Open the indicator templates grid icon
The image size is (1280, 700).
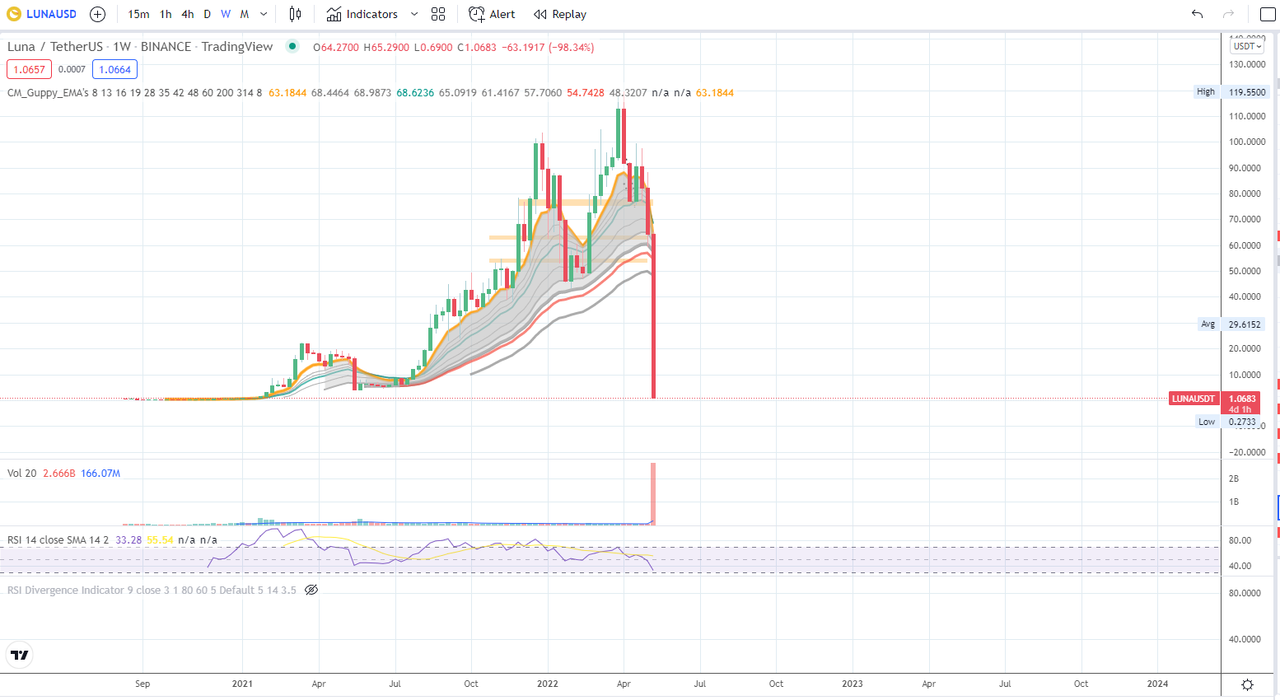tap(438, 14)
